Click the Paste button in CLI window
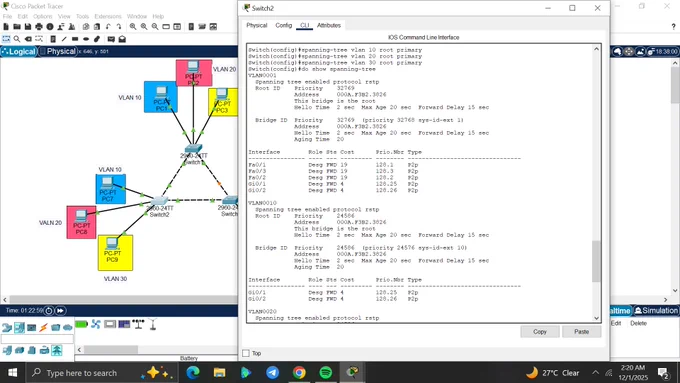 point(582,331)
